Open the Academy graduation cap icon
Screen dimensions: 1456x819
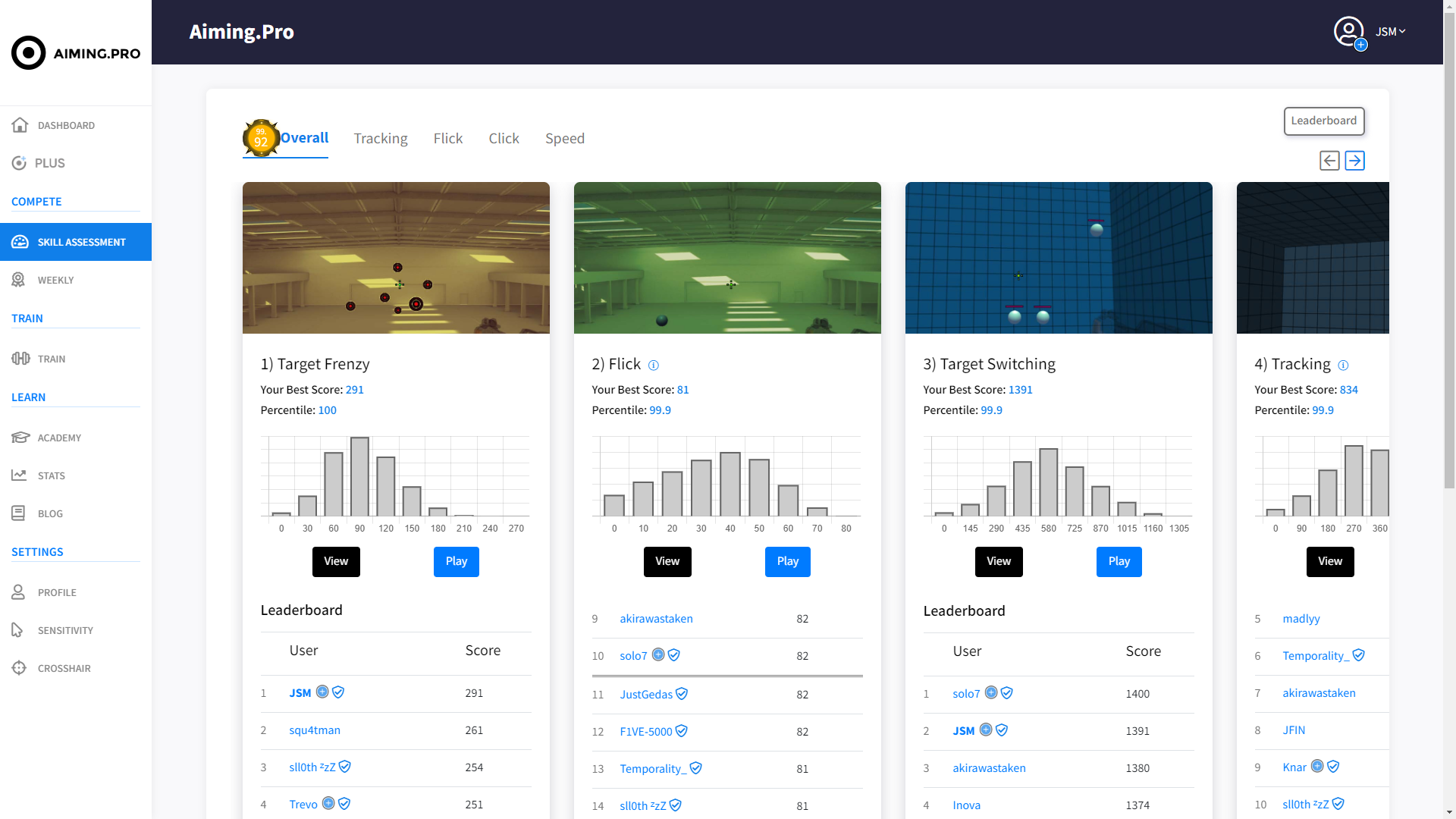[20, 438]
